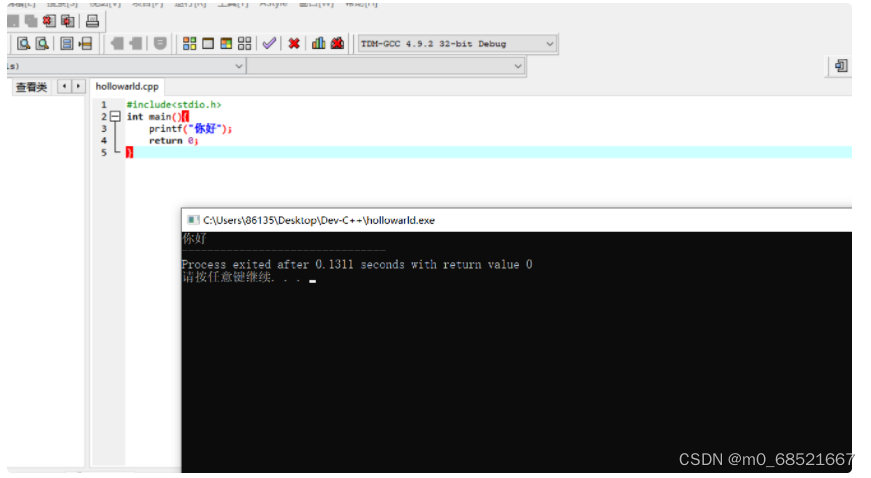
Task: Open the Replace search icon
Action: coord(42,43)
